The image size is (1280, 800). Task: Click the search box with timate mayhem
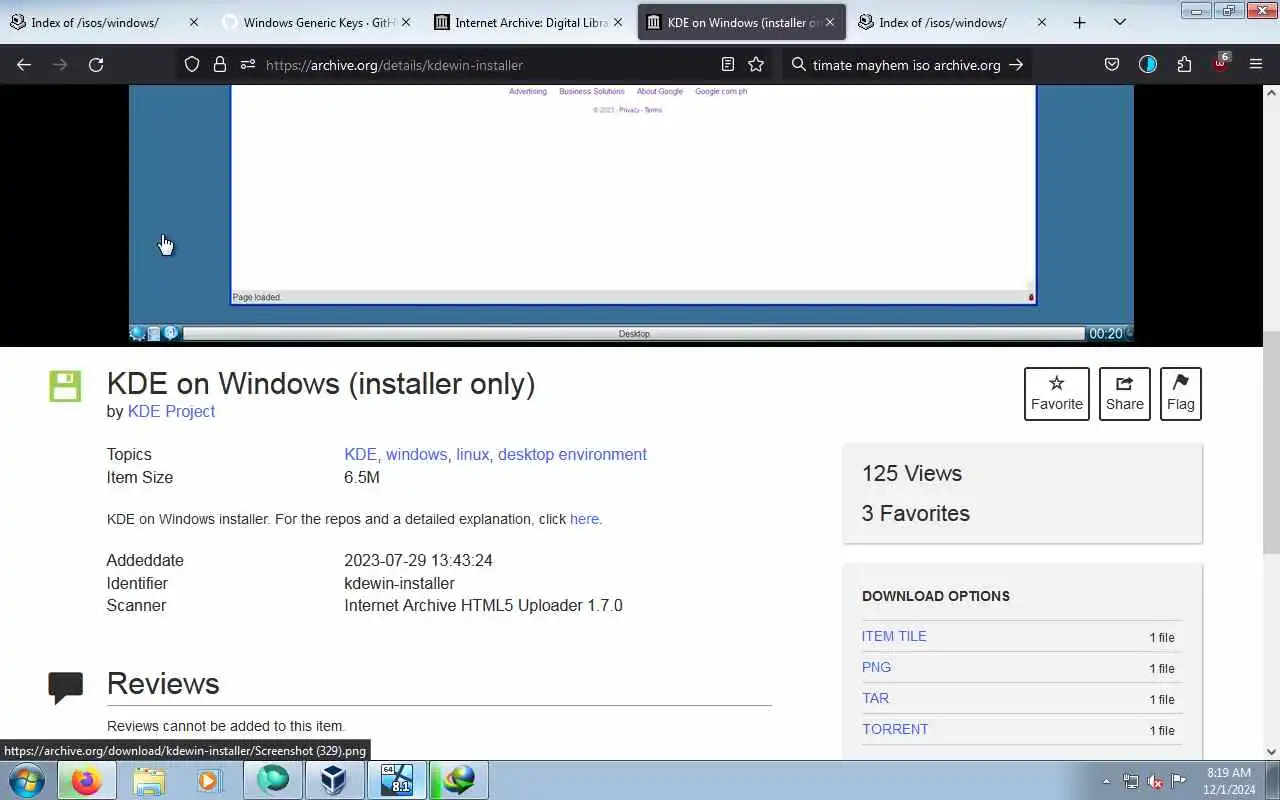tap(906, 65)
